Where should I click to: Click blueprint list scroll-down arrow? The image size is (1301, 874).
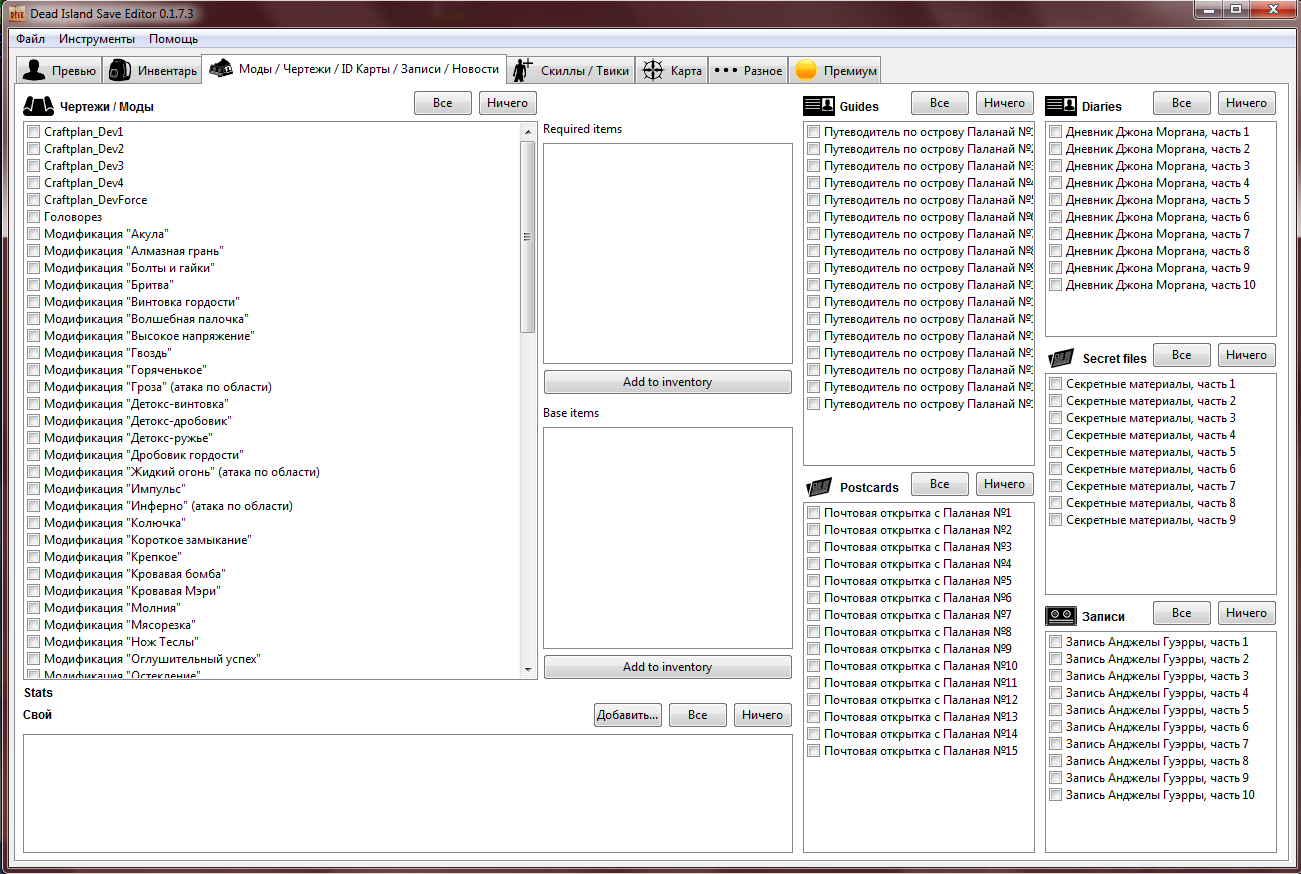528,670
